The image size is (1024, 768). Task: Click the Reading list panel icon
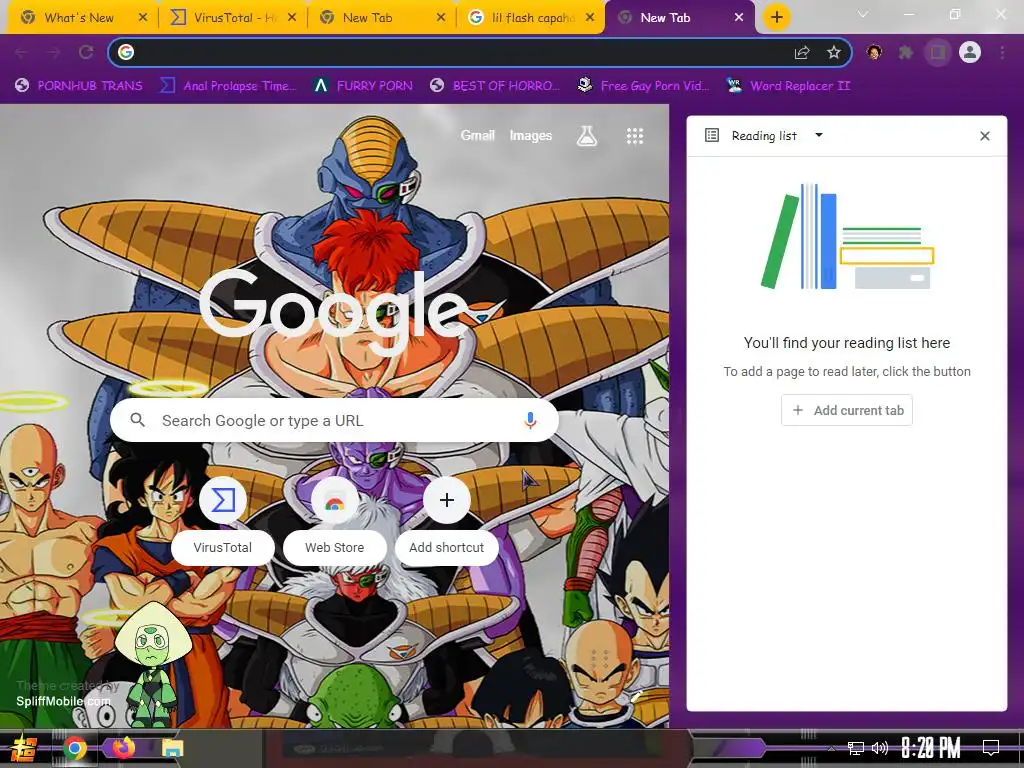click(712, 135)
